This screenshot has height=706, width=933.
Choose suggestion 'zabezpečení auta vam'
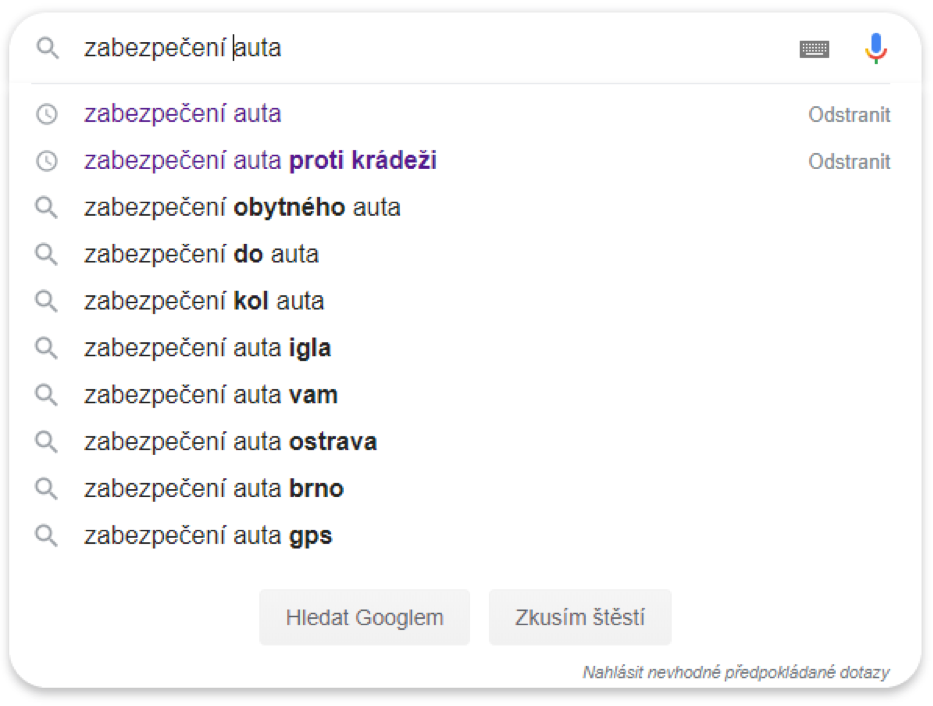[x=211, y=396]
